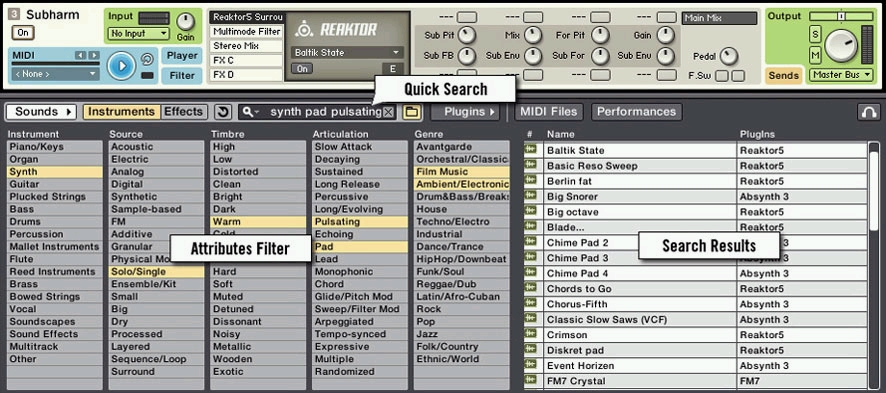Image resolution: width=886 pixels, height=393 pixels.
Task: Mute the output with M button
Action: click(x=815, y=55)
